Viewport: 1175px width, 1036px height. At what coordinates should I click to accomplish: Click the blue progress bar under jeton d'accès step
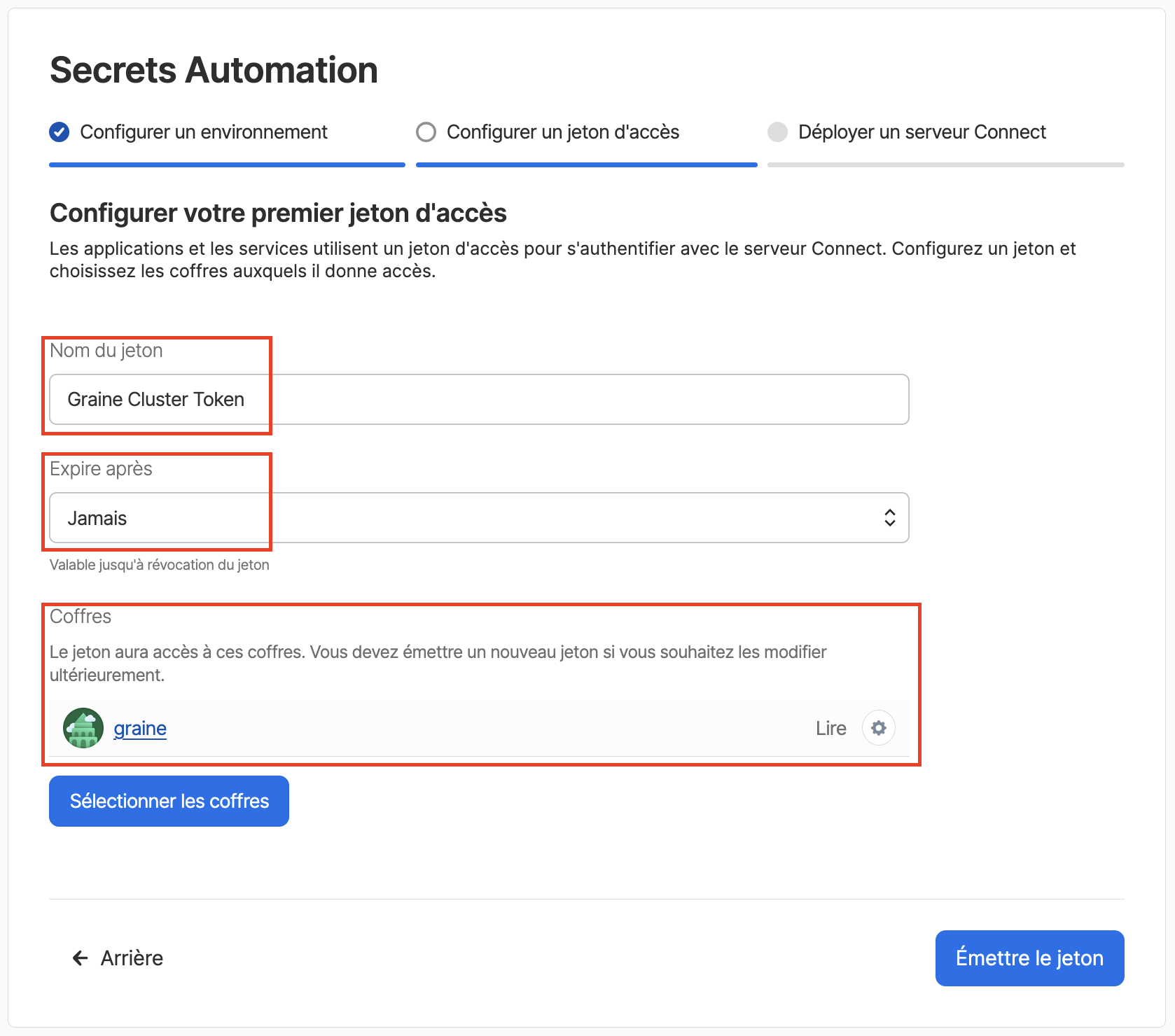(586, 165)
